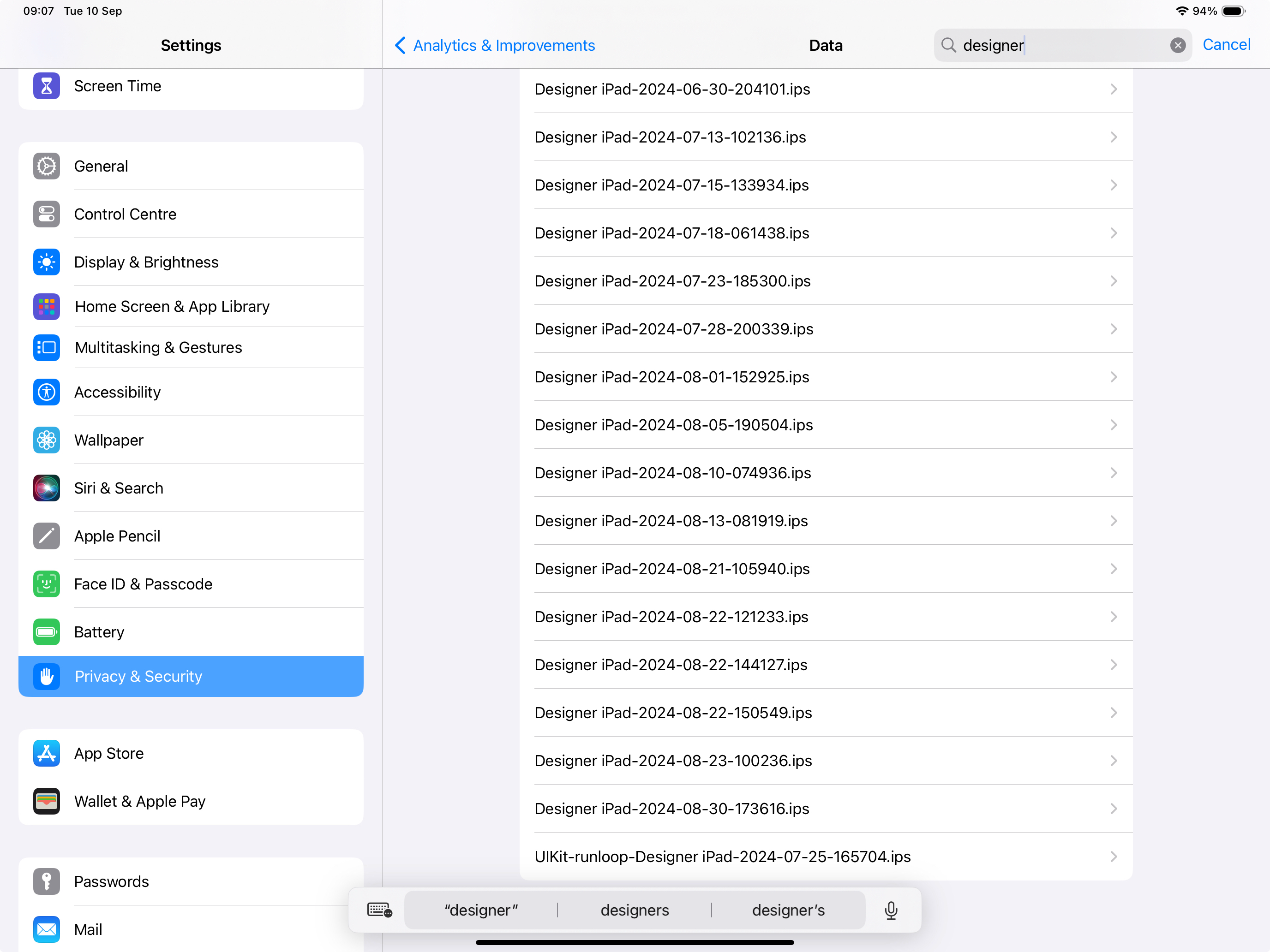Open Display & Brightness settings
This screenshot has width=1270, height=952.
(191, 262)
